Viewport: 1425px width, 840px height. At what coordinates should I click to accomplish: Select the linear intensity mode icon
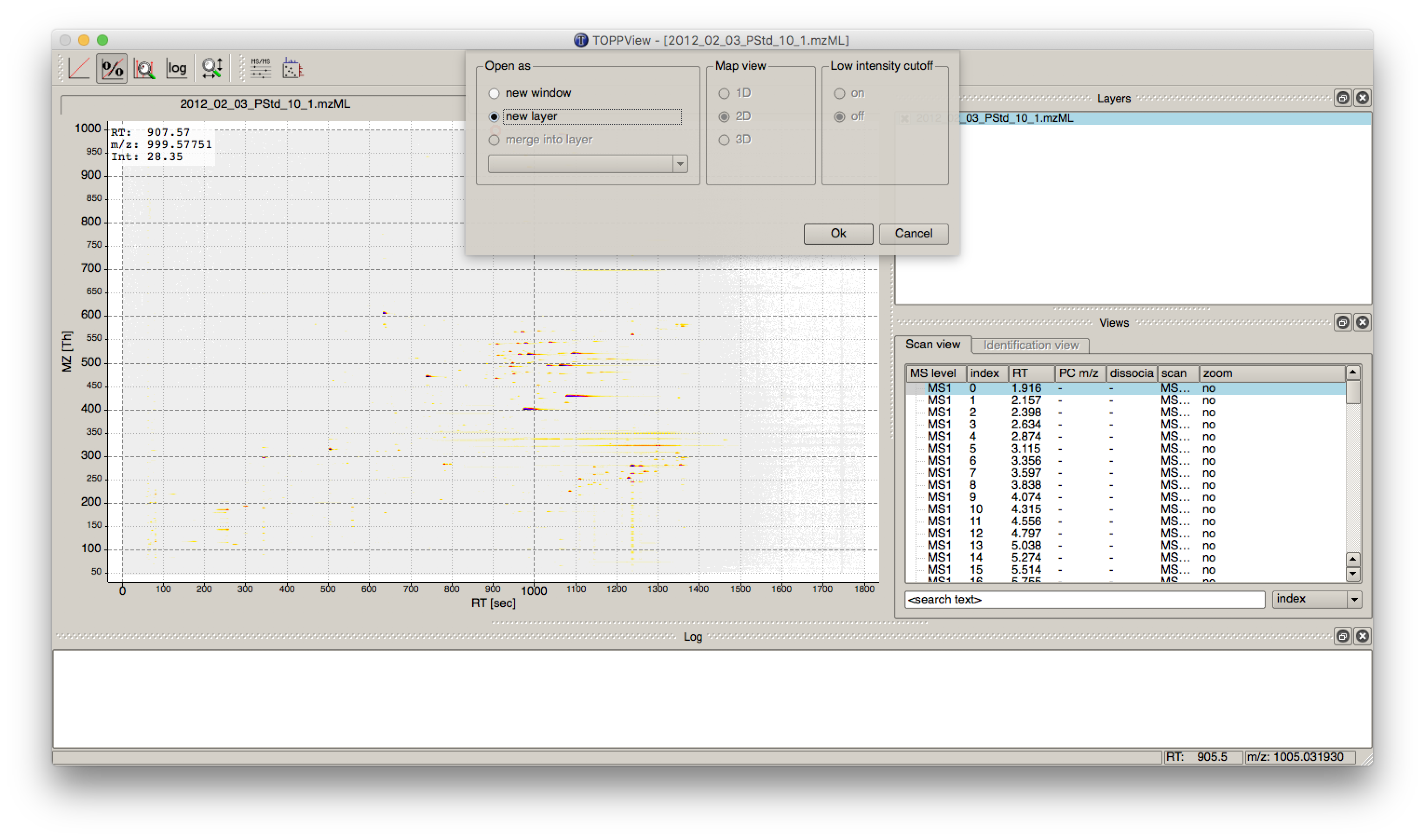coord(79,68)
